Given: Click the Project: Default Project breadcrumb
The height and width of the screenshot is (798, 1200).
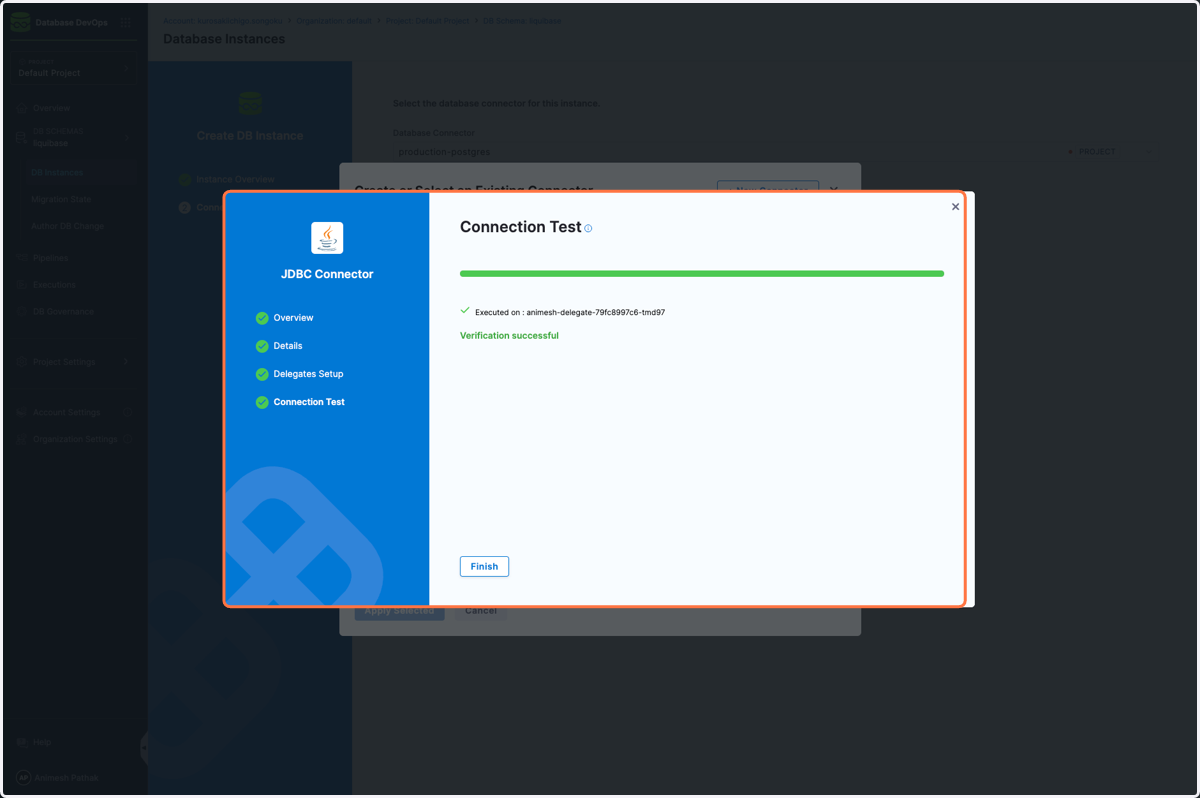Looking at the screenshot, I should click(429, 21).
